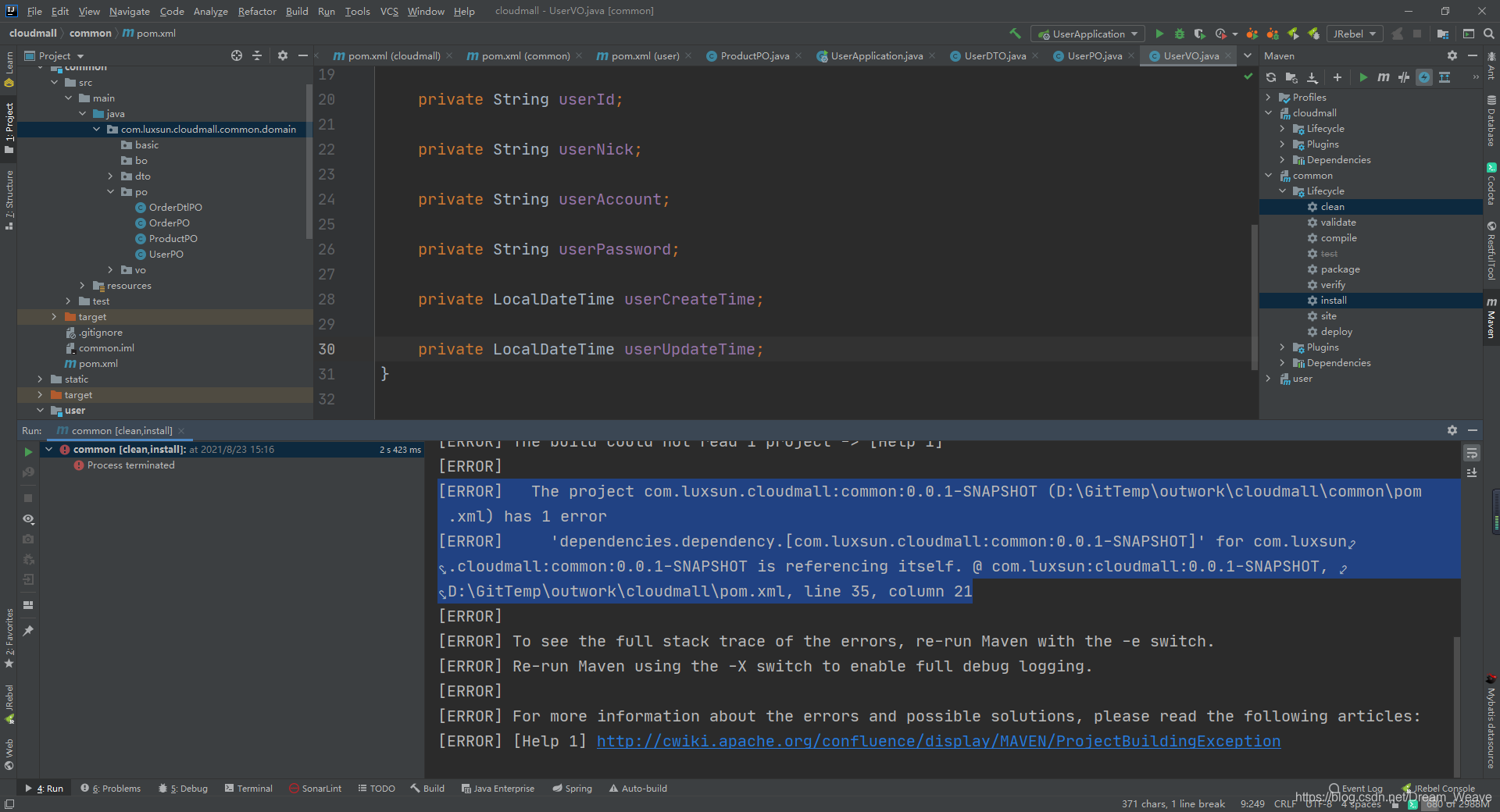Pin the Run tab
Screen dimensions: 1500x812
tap(28, 631)
